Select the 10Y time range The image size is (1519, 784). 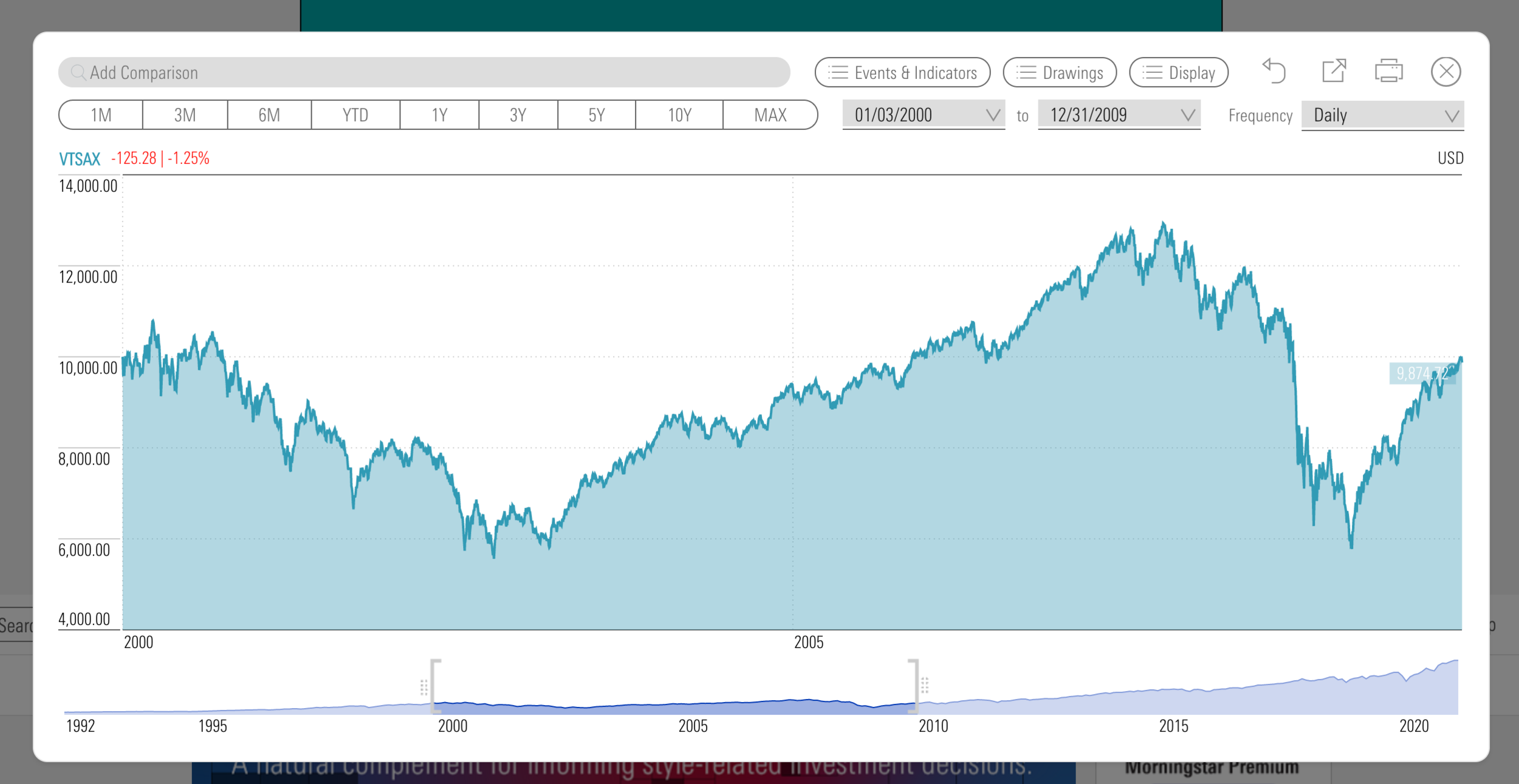[679, 115]
